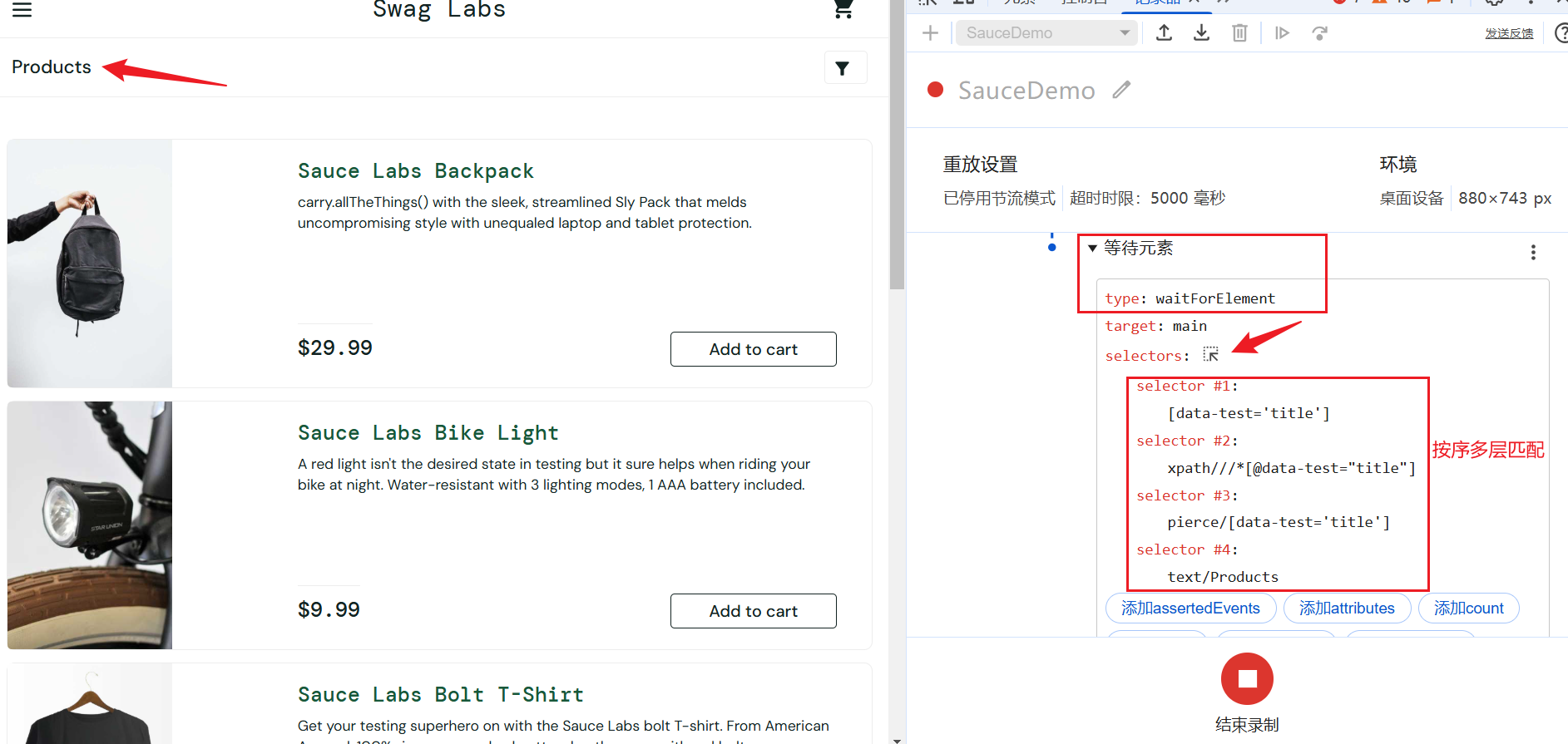The image size is (1568, 744).
Task: Click the import recording upload icon
Action: pyautogui.click(x=1165, y=33)
